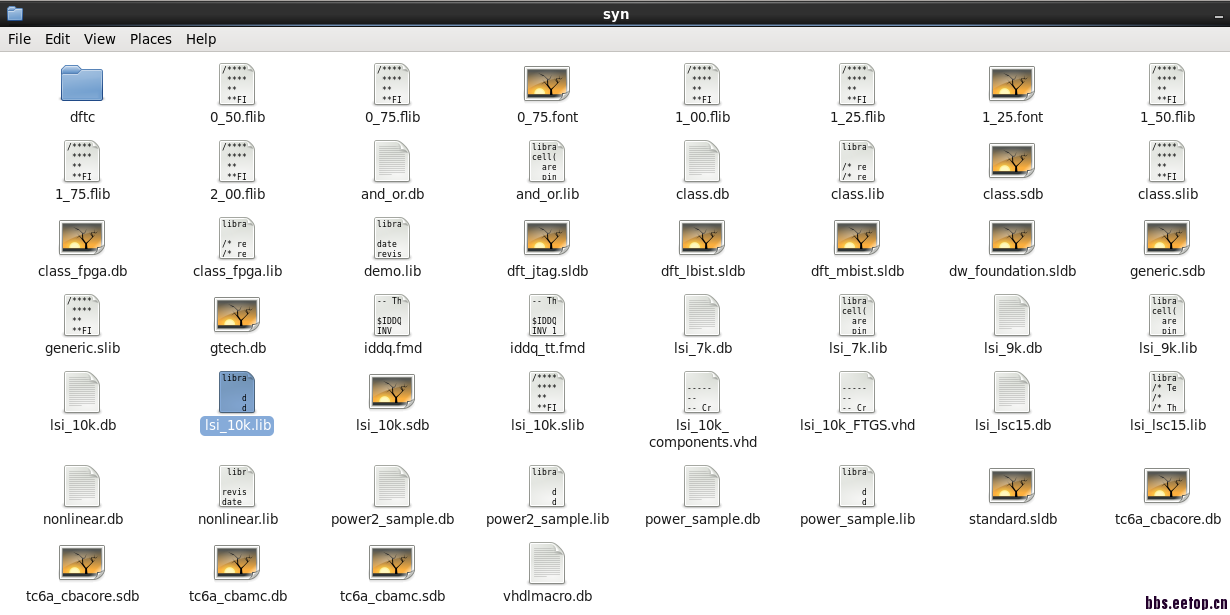Select the lsi_10k.sdb image icon
The height and width of the screenshot is (615, 1230).
[x=392, y=392]
